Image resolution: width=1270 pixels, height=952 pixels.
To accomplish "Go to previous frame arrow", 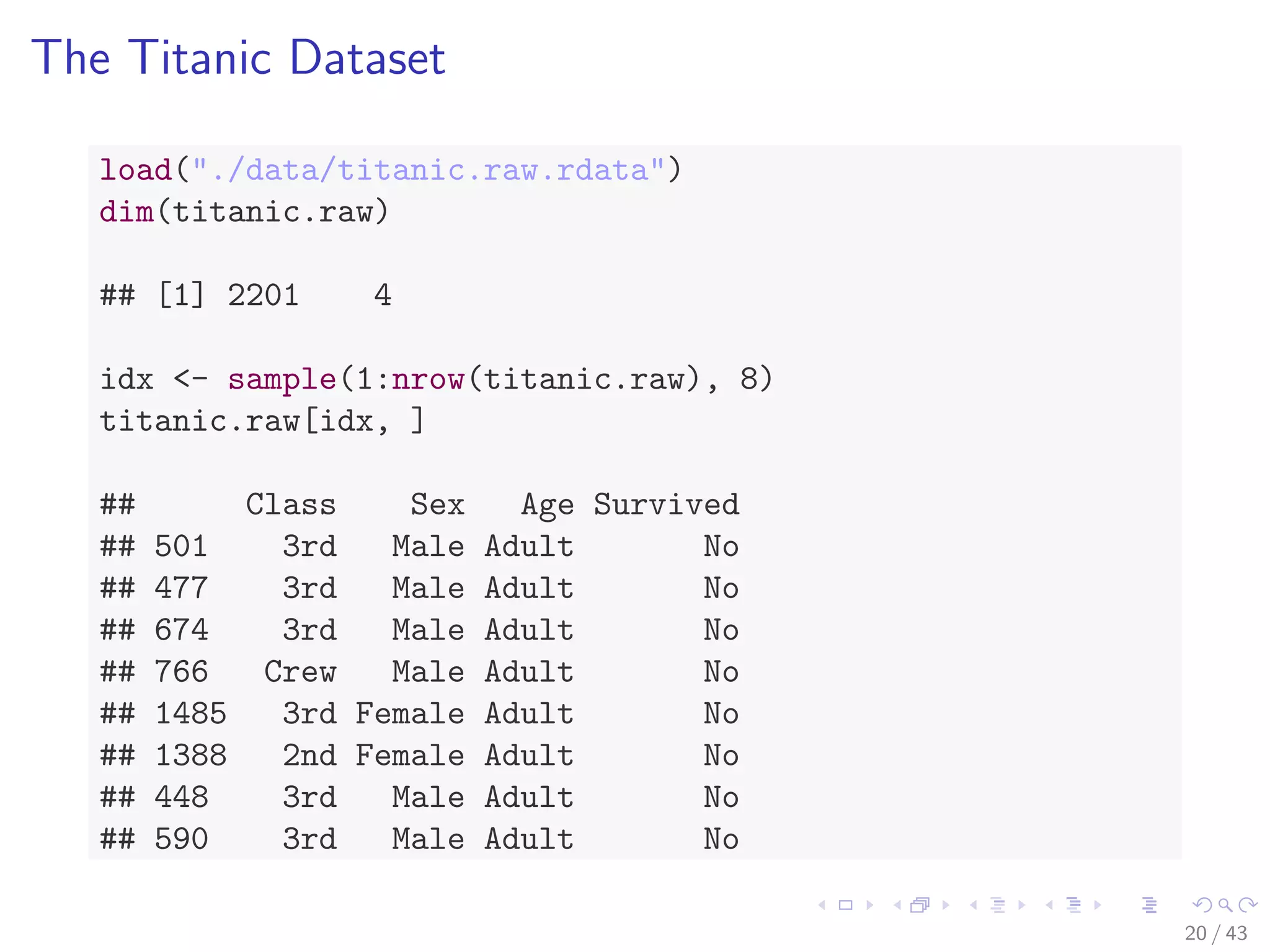I will click(x=897, y=905).
